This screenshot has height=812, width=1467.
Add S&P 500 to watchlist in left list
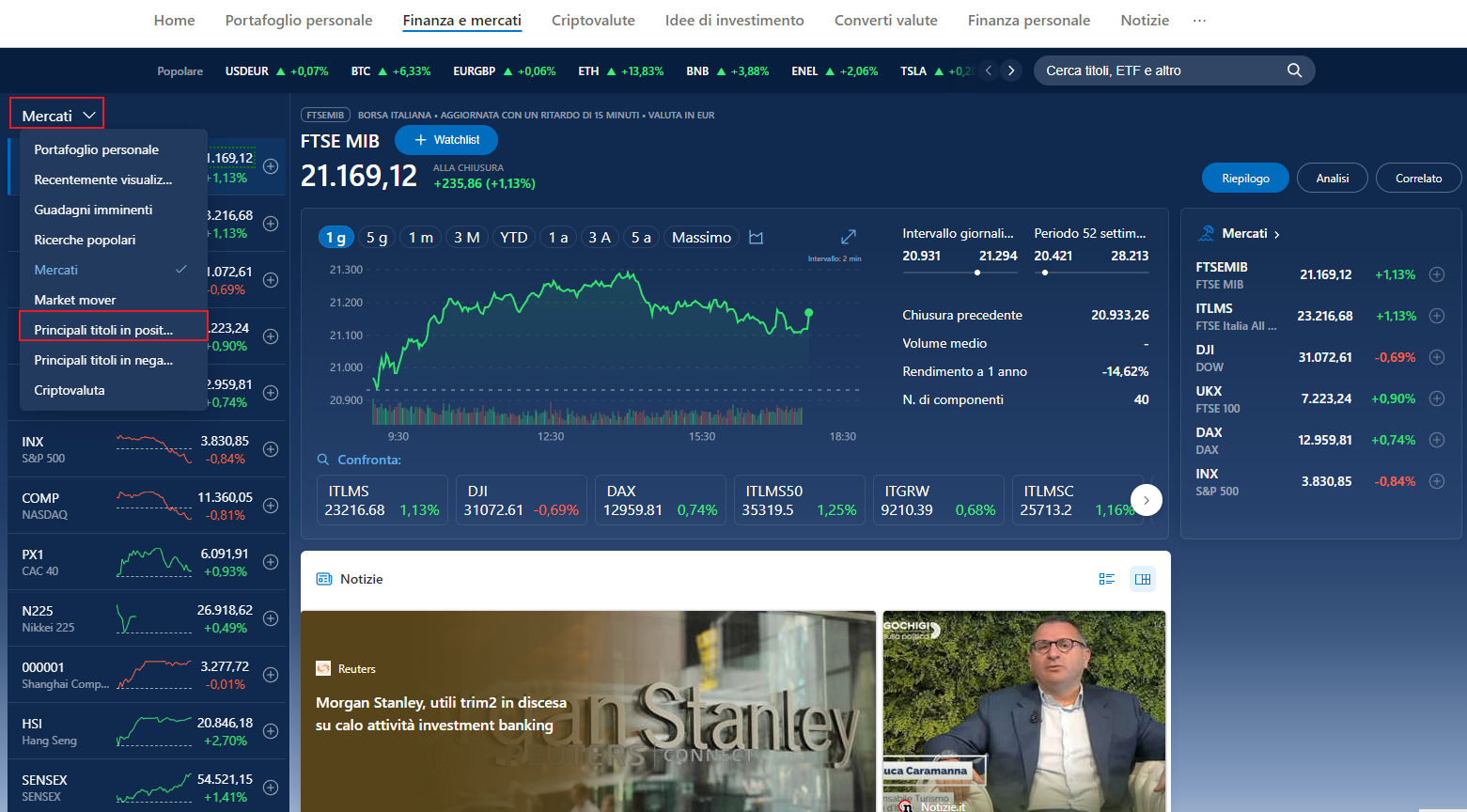point(271,449)
